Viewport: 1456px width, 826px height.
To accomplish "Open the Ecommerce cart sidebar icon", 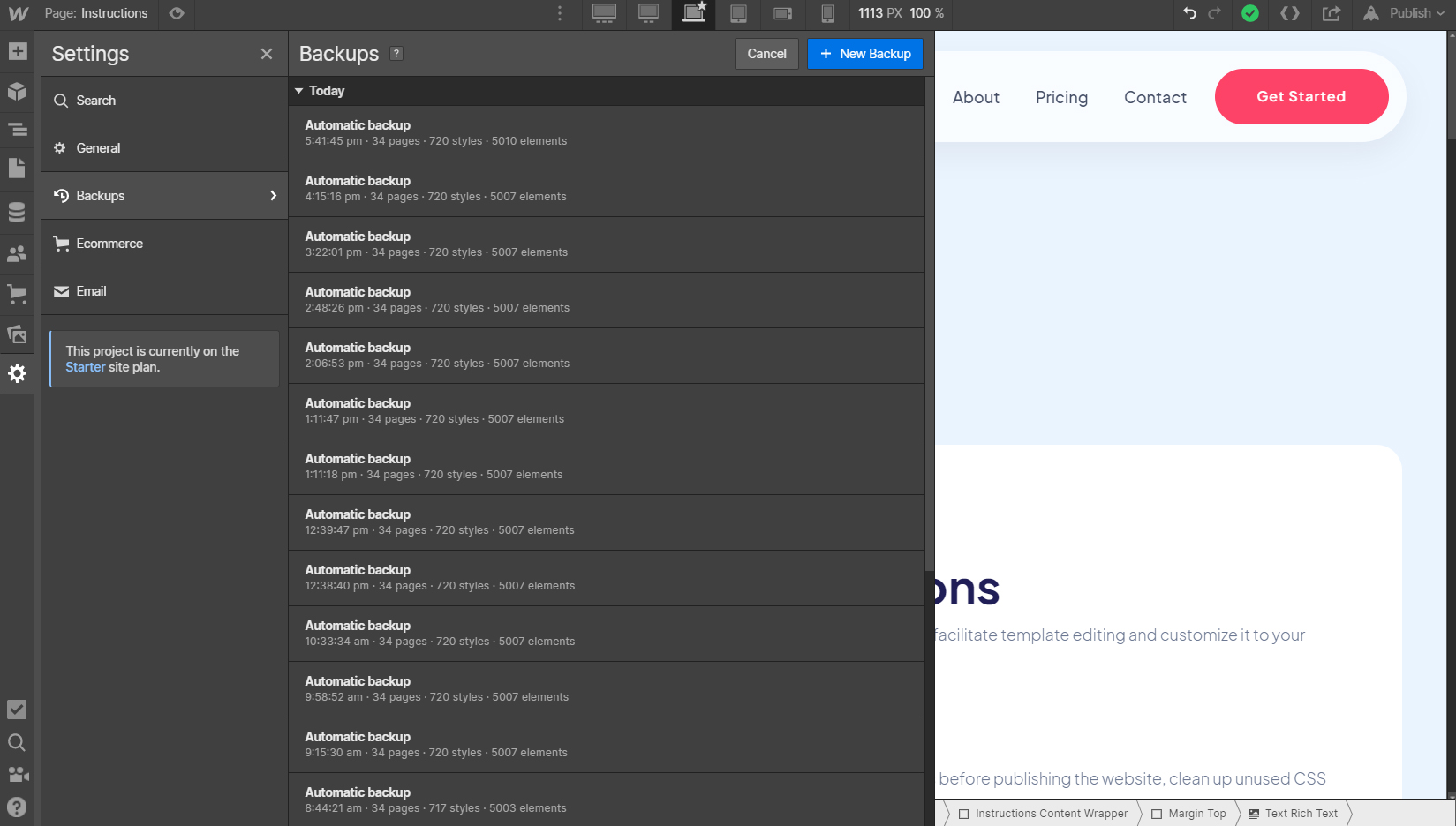I will click(17, 294).
